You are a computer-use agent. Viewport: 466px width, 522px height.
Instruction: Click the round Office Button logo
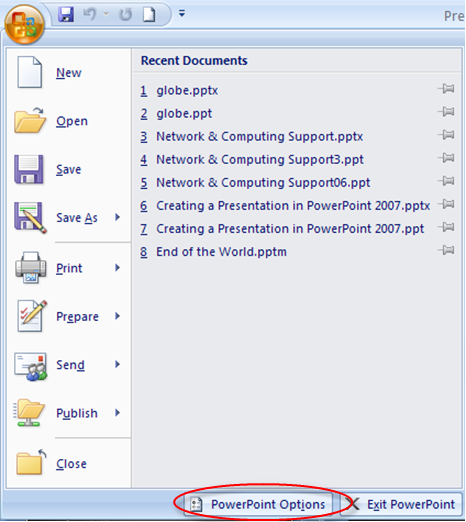point(24,24)
